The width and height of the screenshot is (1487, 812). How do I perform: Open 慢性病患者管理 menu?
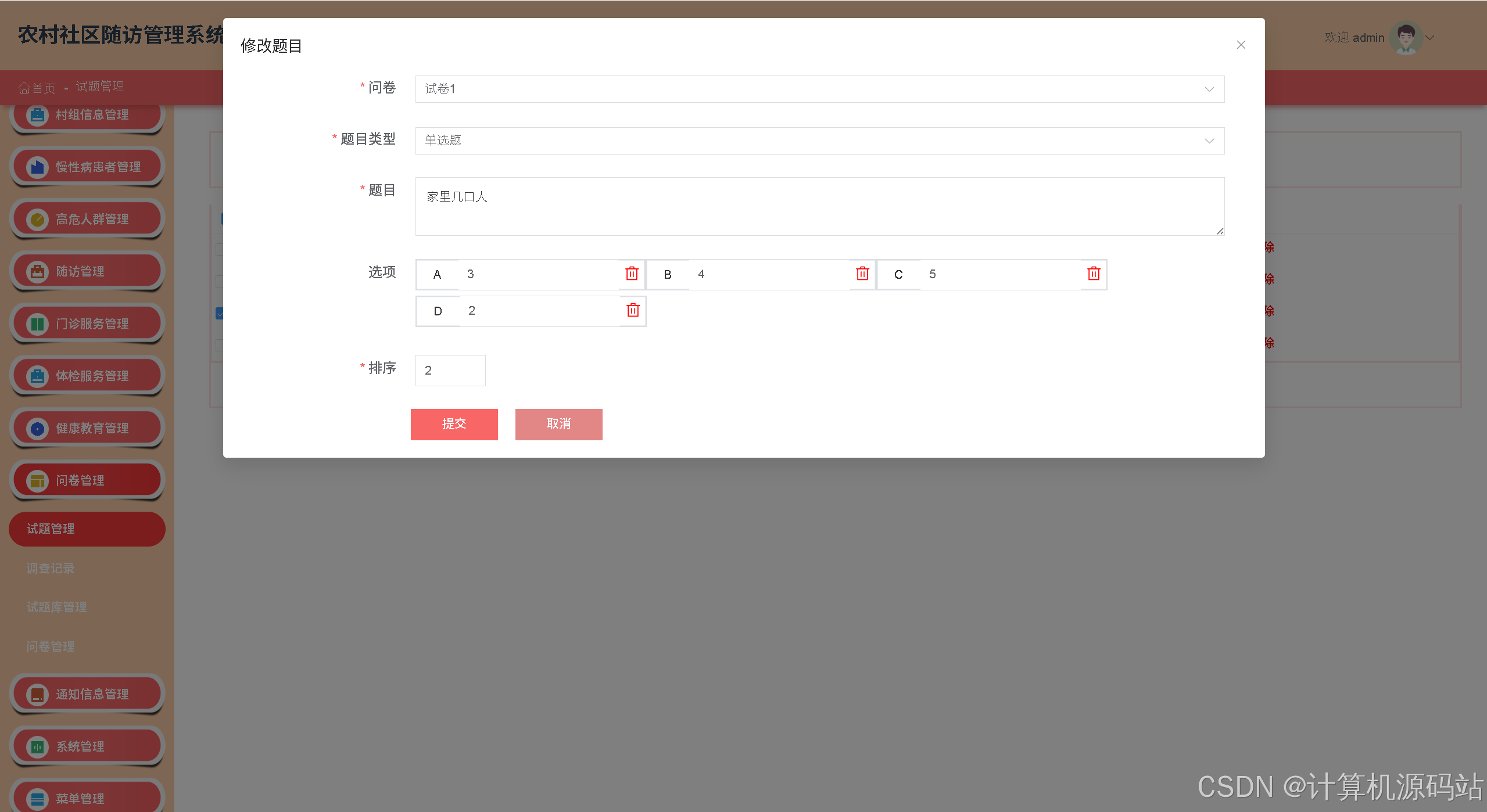(x=87, y=167)
